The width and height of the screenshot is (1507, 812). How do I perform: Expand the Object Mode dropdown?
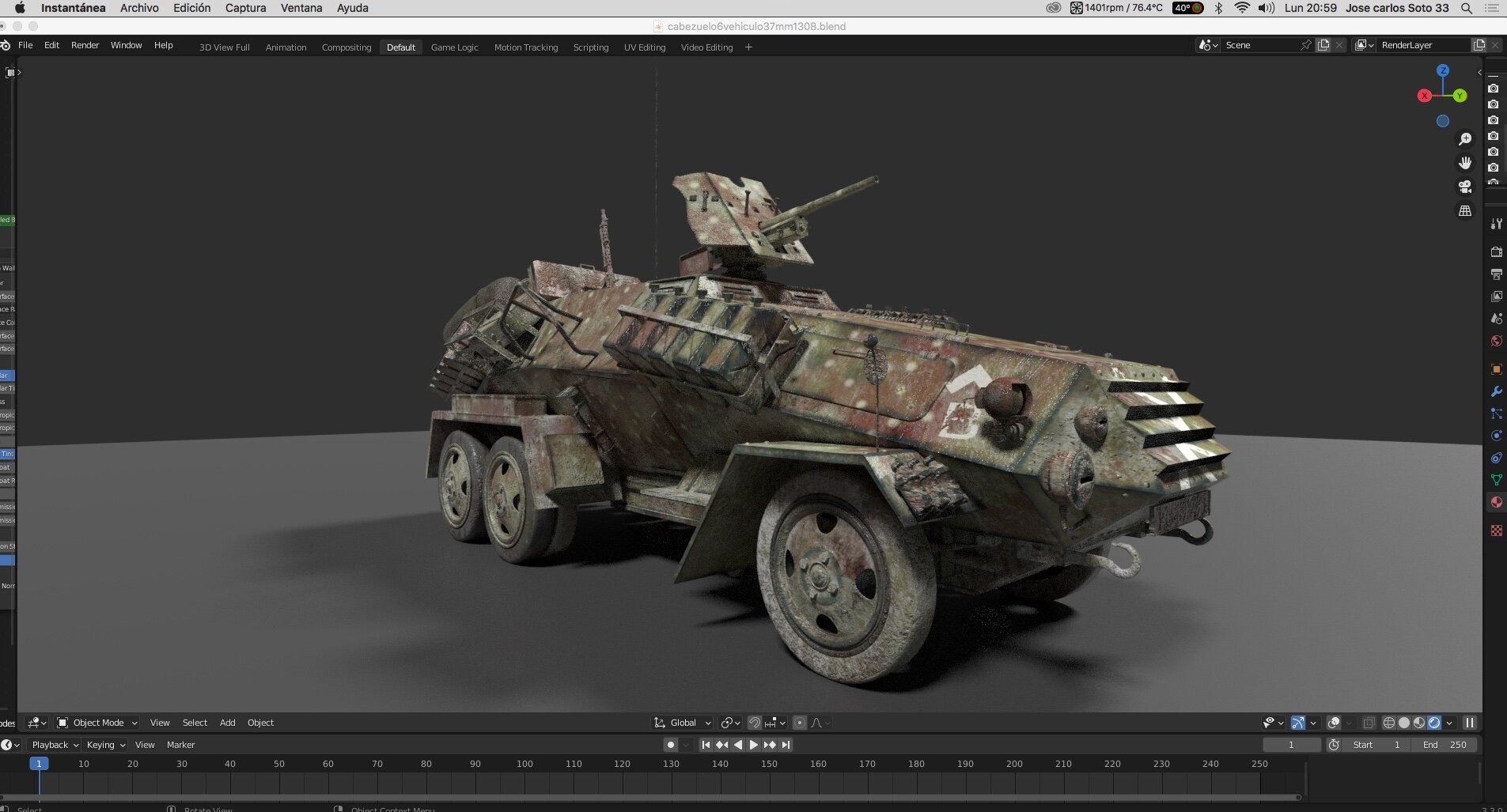click(x=97, y=723)
